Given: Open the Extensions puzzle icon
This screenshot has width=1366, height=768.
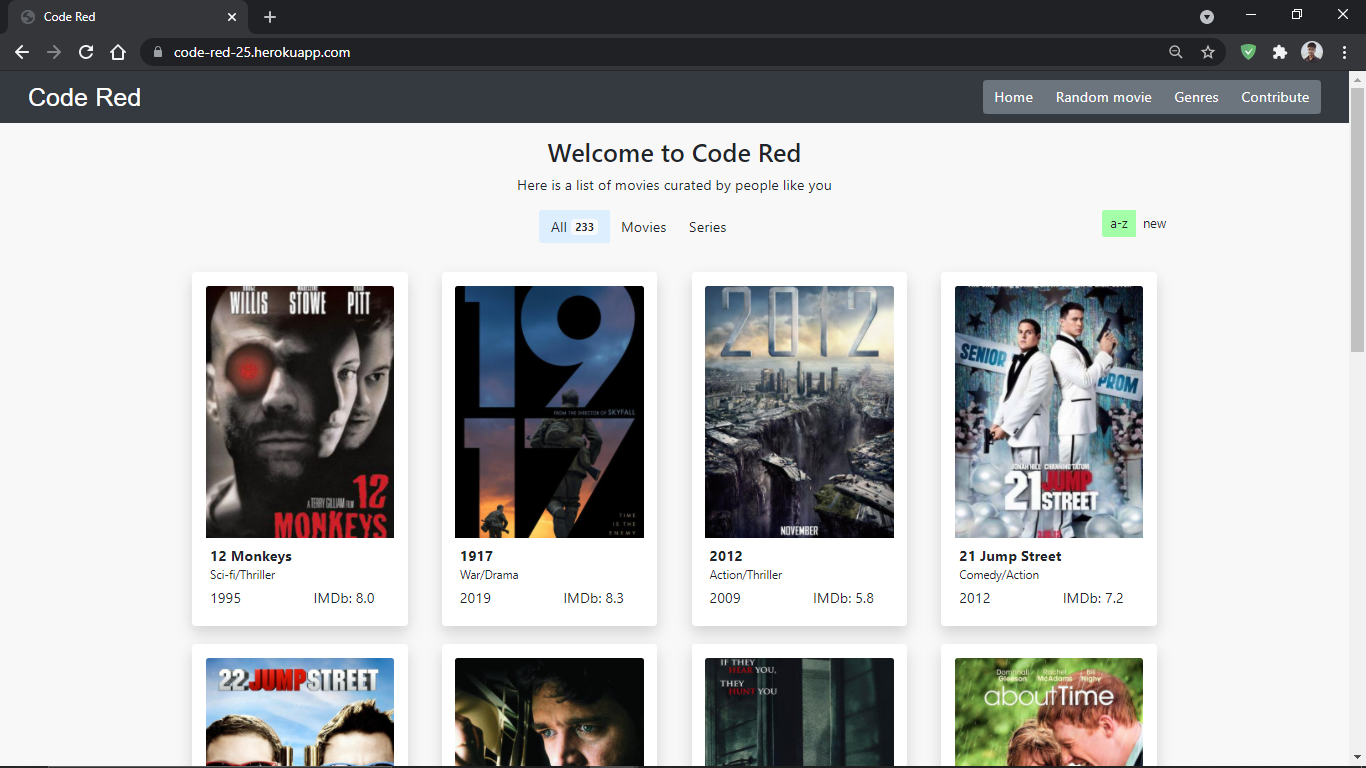Looking at the screenshot, I should click(x=1280, y=52).
